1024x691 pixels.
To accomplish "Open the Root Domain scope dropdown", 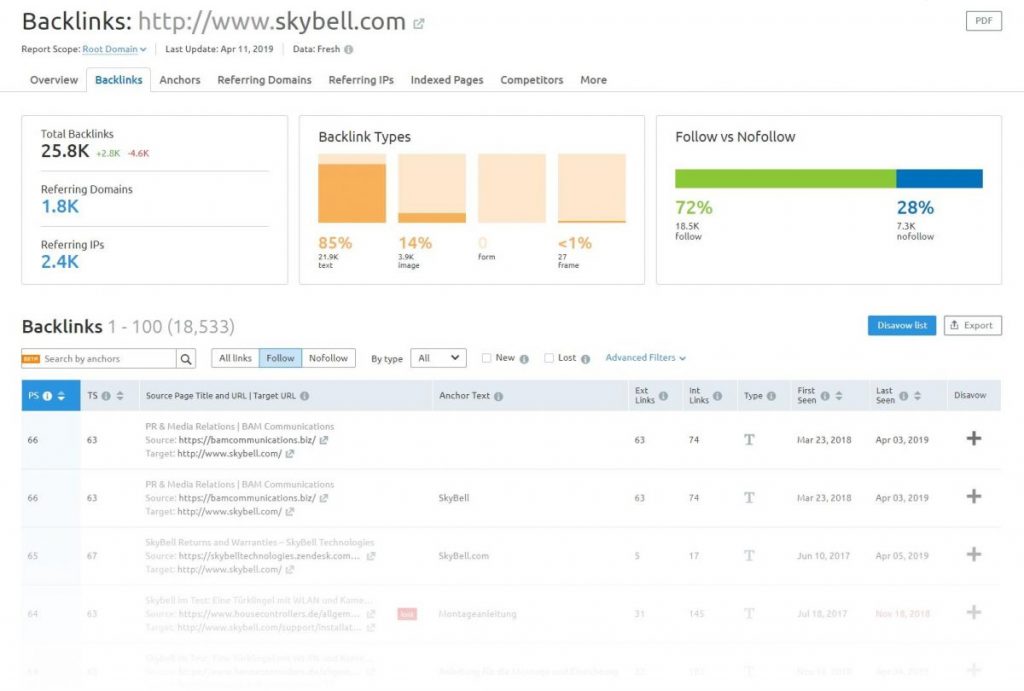I will [x=114, y=49].
